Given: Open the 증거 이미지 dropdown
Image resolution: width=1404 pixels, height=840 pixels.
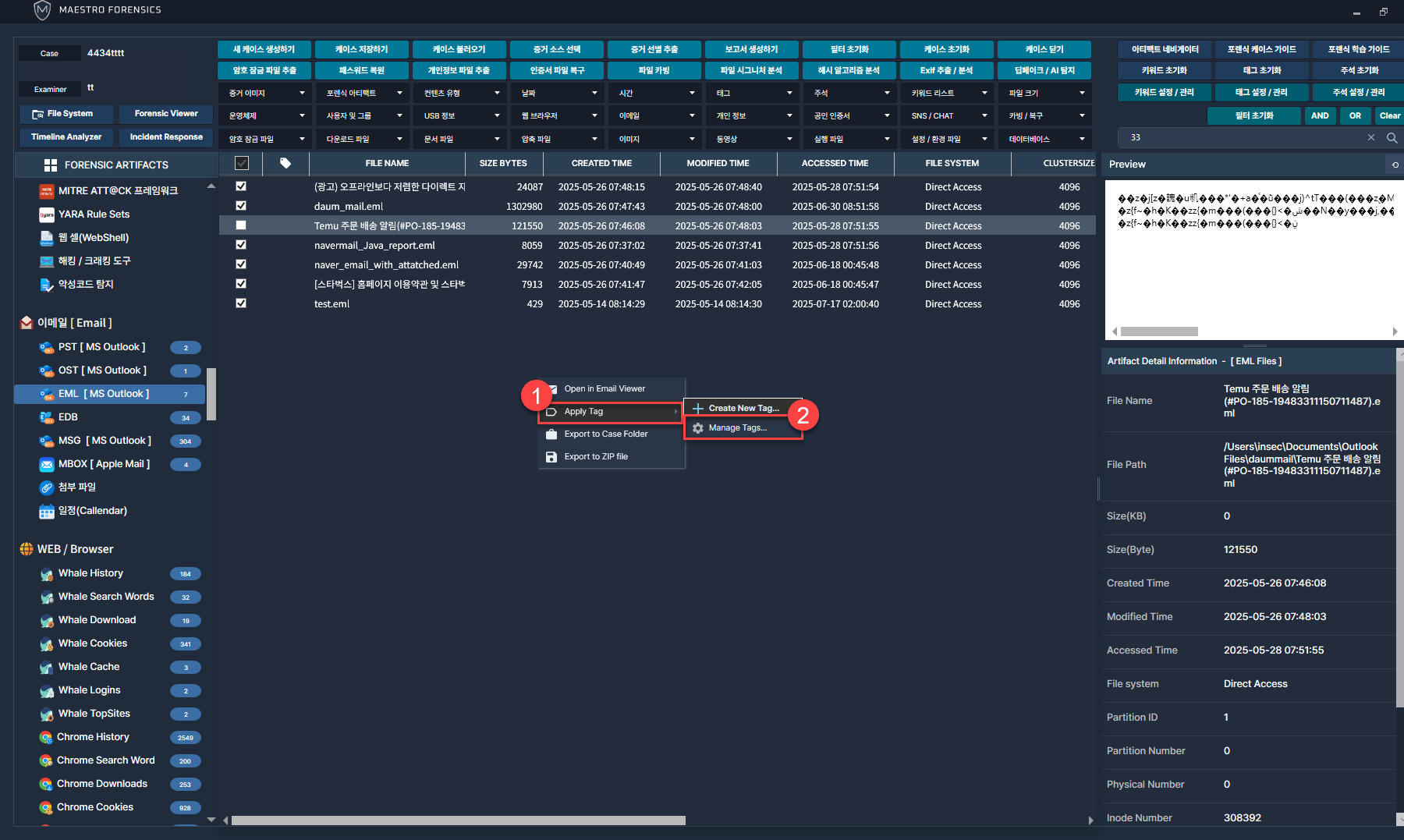Looking at the screenshot, I should (x=265, y=93).
